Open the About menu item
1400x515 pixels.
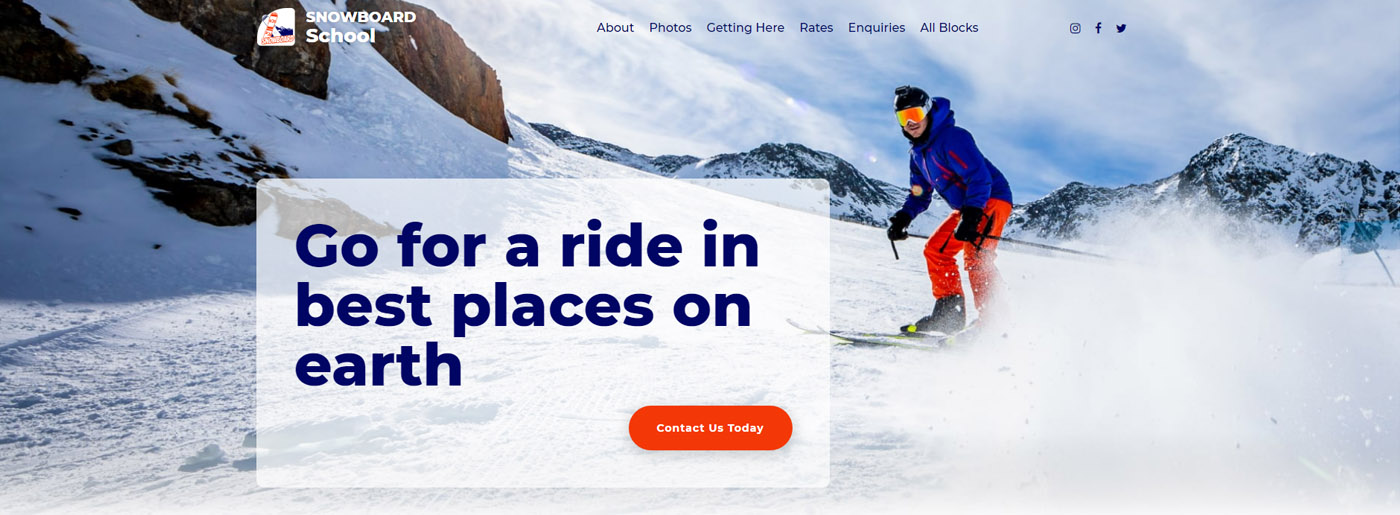pos(615,28)
